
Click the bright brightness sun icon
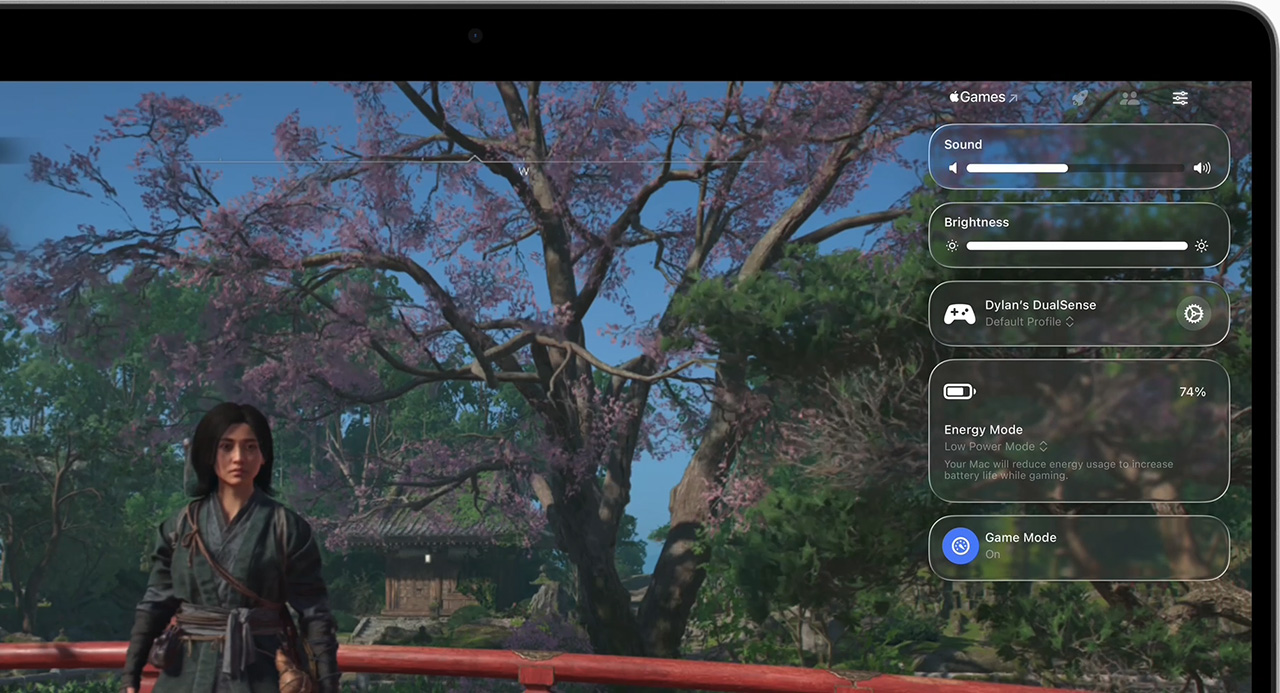point(1201,246)
